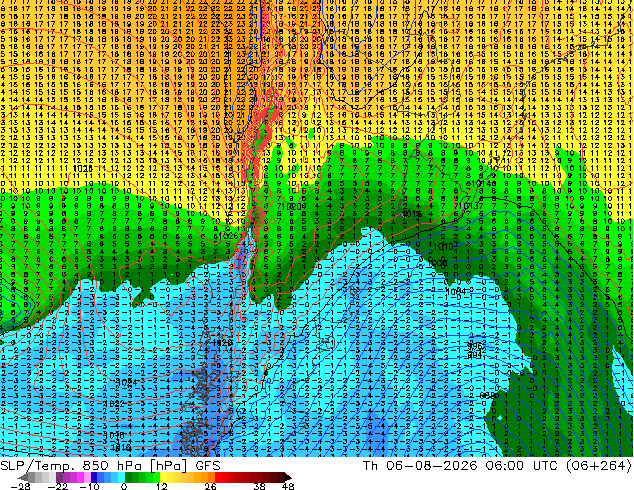Click the '48' legend value
The height and width of the screenshot is (490, 634).
pos(288,486)
